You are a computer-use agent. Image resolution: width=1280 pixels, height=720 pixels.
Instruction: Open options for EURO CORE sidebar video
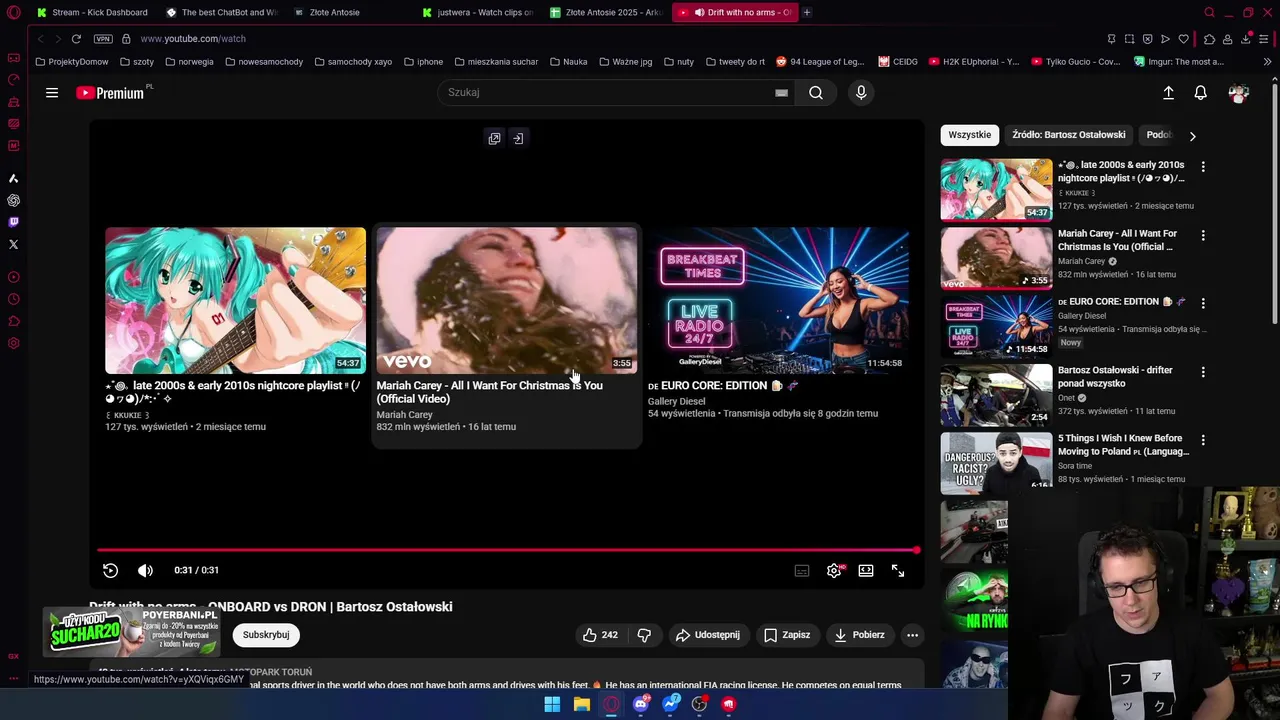click(1203, 303)
